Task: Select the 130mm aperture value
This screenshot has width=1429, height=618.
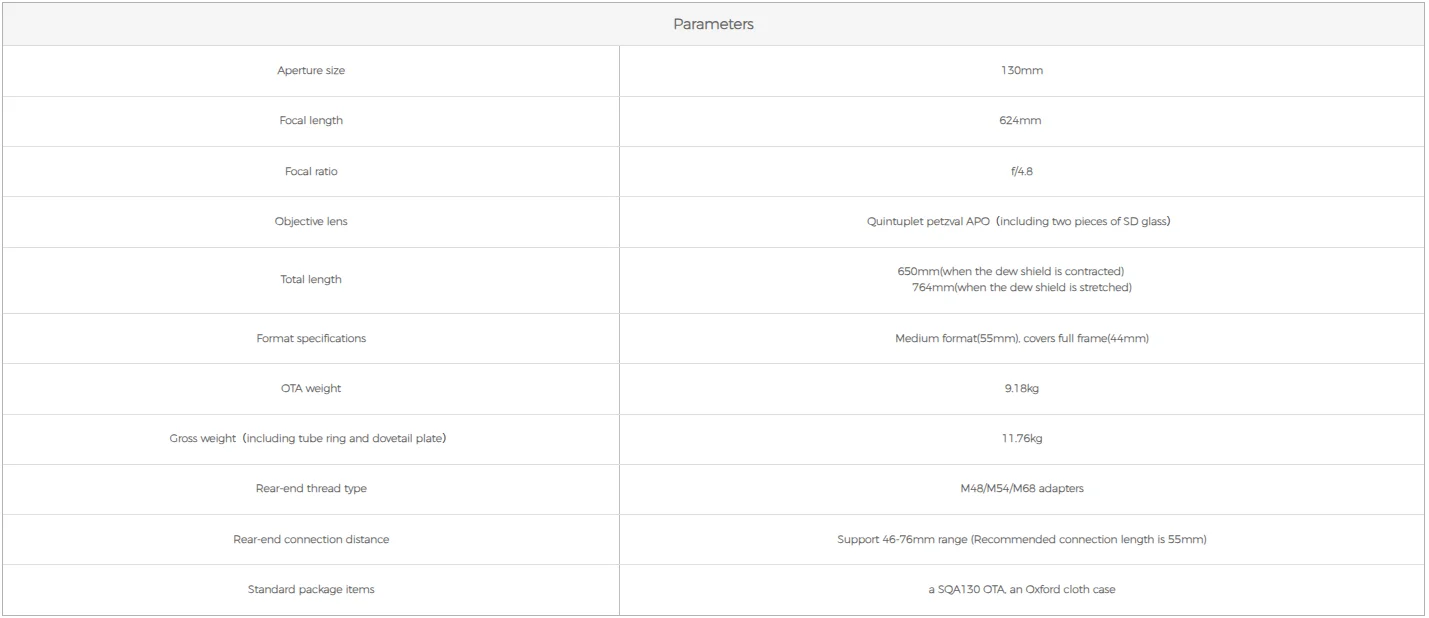Action: tap(1021, 71)
